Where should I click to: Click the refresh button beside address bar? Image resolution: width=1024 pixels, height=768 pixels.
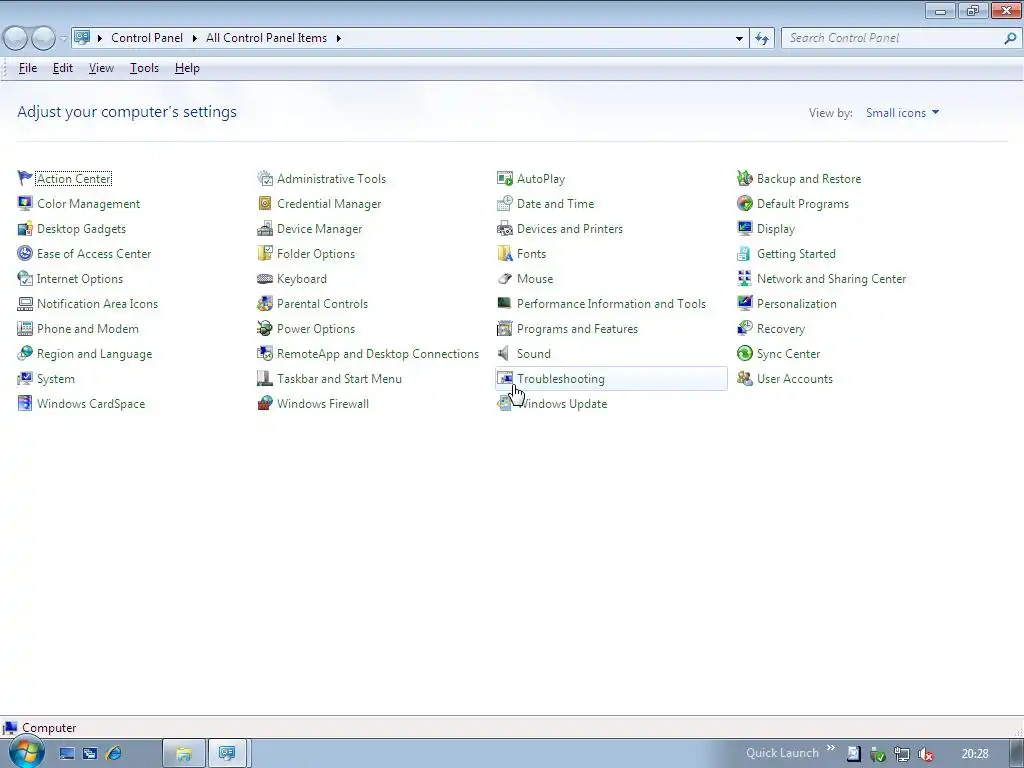[762, 39]
